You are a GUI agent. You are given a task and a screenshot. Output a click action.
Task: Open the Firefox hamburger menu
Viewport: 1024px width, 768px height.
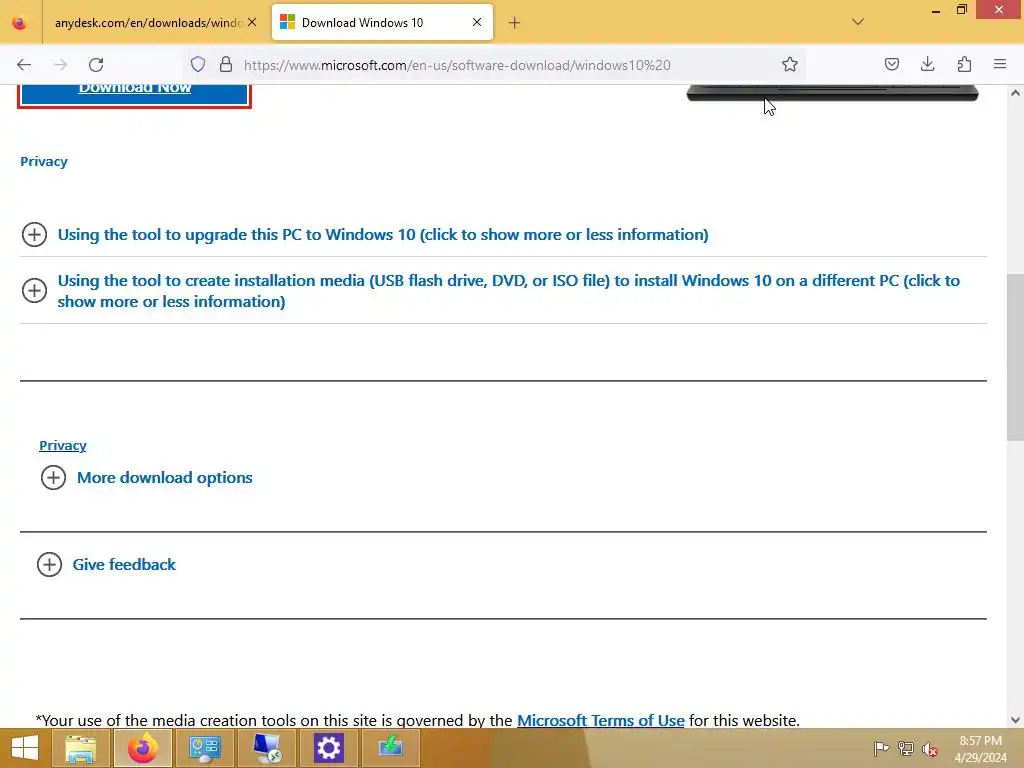point(1000,65)
